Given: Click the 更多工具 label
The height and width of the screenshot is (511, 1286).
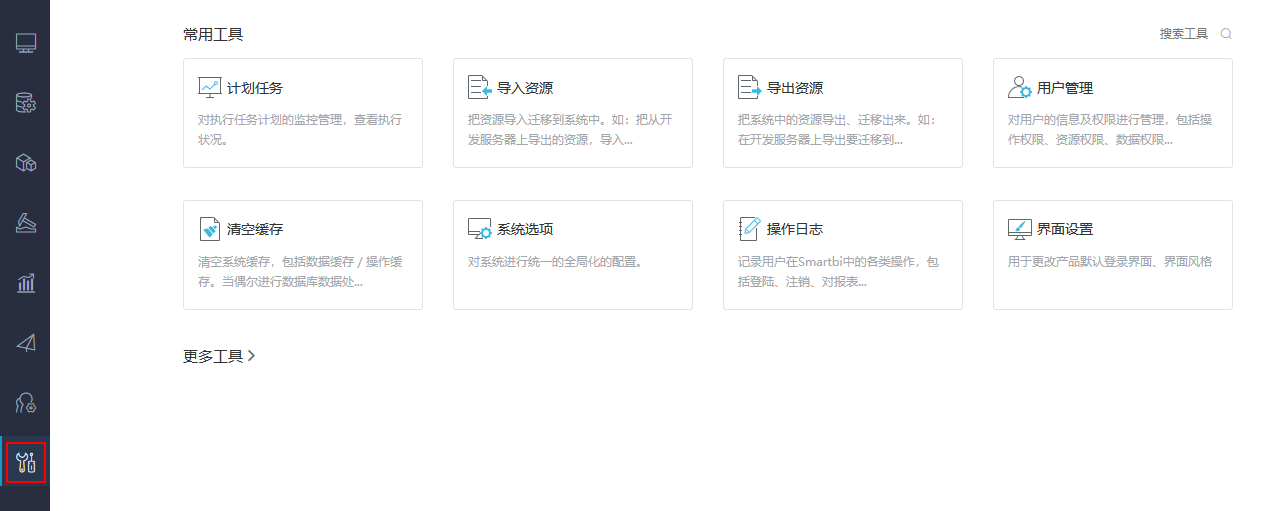Looking at the screenshot, I should [213, 356].
